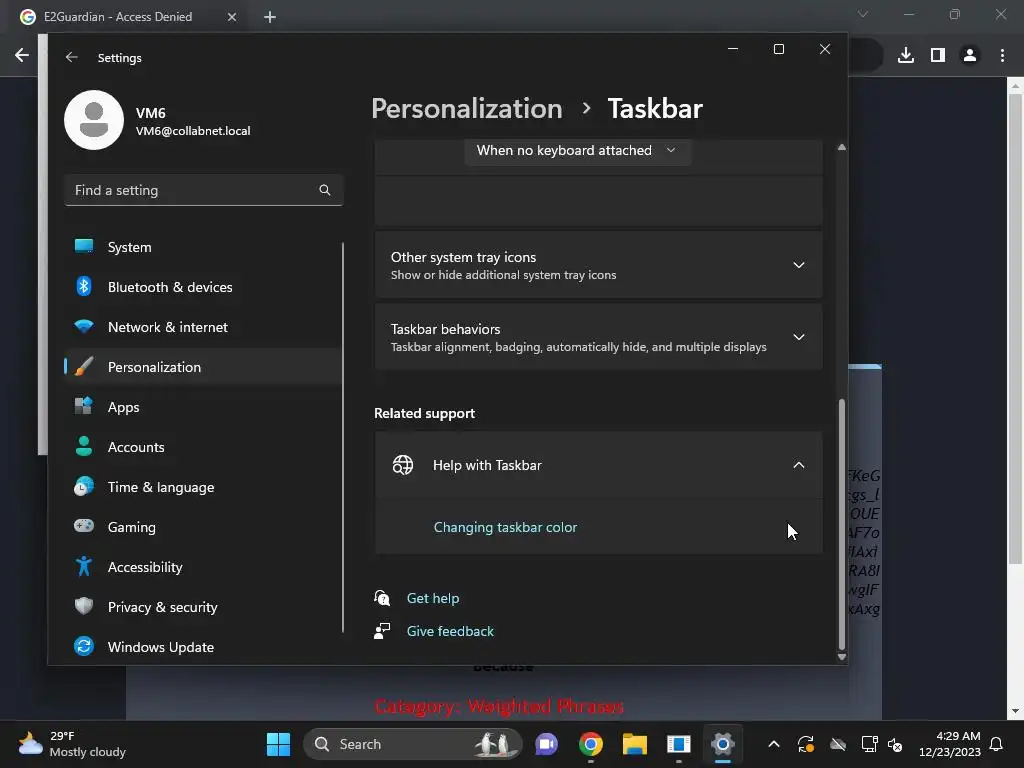Collapse Help with Taskbar section

[598, 465]
